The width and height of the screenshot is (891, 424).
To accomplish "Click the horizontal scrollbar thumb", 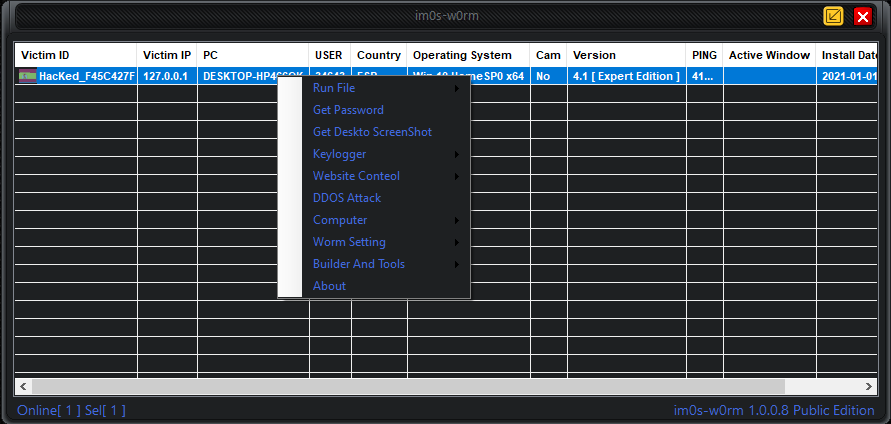I will click(408, 386).
